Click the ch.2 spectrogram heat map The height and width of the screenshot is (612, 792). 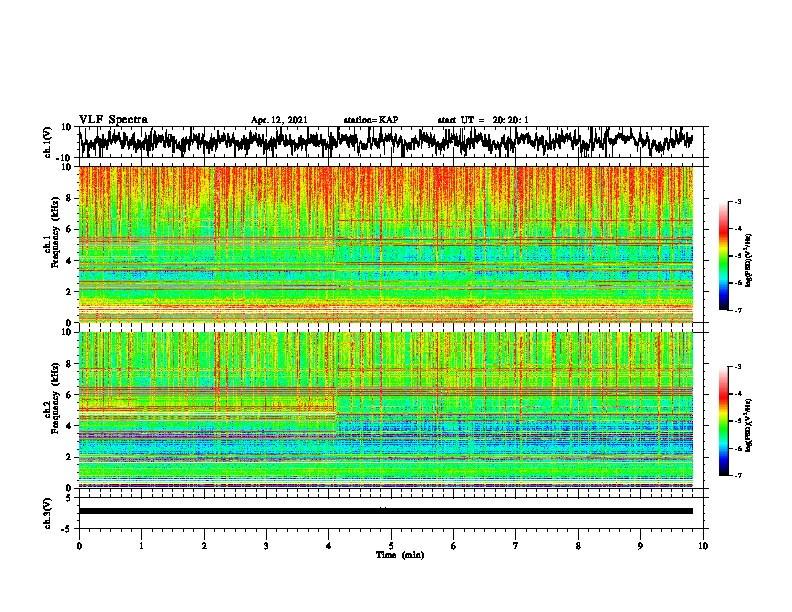click(386, 410)
